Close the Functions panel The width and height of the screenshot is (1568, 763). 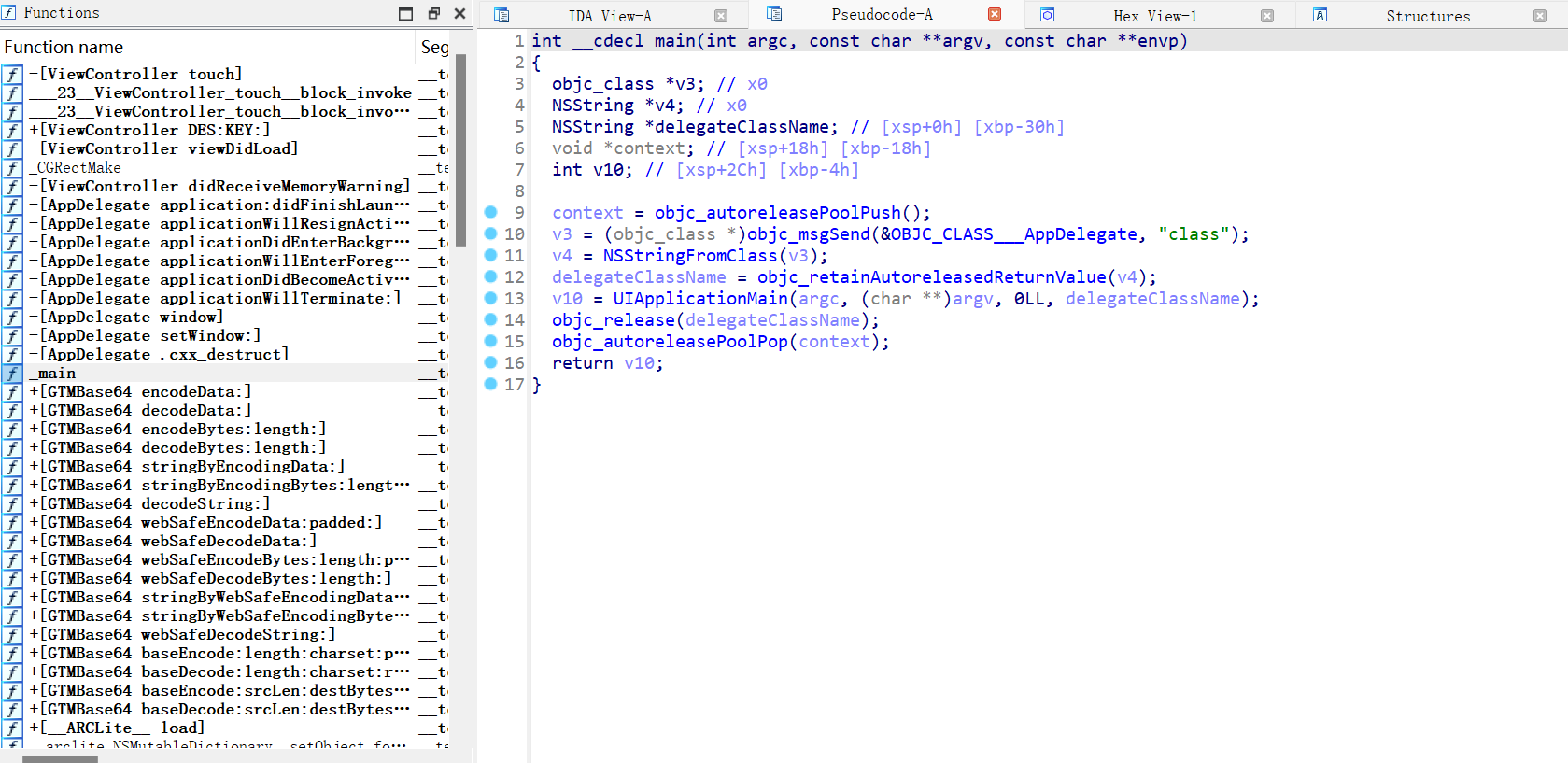coord(459,13)
